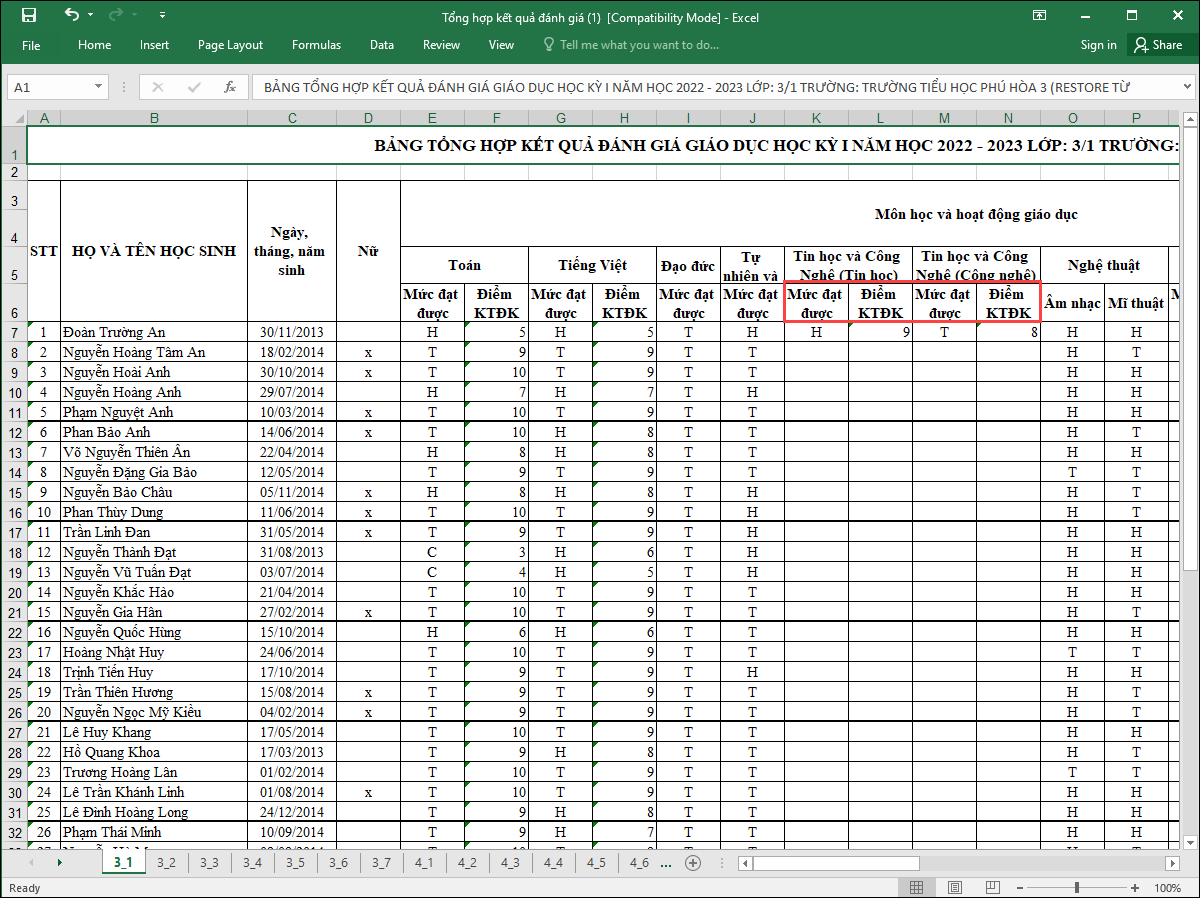Click the Save icon in the title bar
The width and height of the screenshot is (1200, 898).
[28, 15]
